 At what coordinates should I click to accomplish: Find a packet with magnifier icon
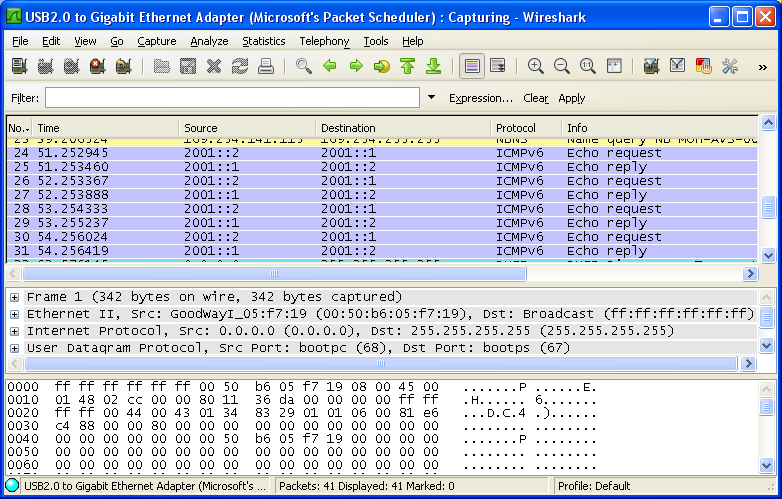point(304,66)
